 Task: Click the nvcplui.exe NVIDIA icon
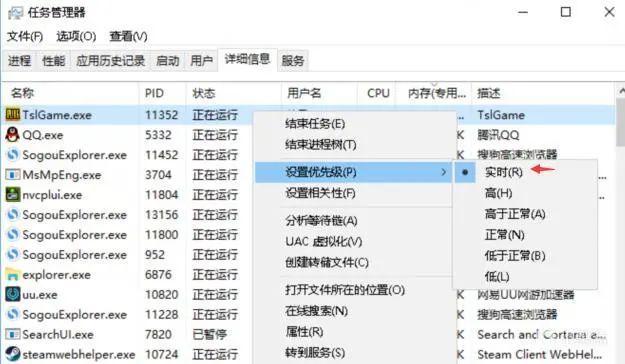12,195
